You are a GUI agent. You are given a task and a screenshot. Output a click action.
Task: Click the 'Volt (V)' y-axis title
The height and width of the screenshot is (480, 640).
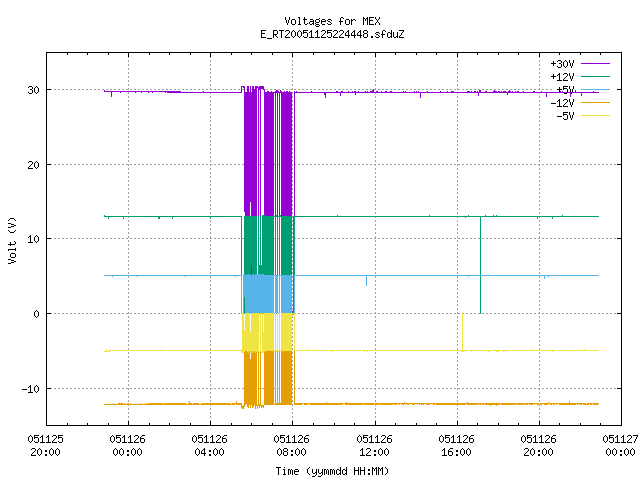coord(13,240)
